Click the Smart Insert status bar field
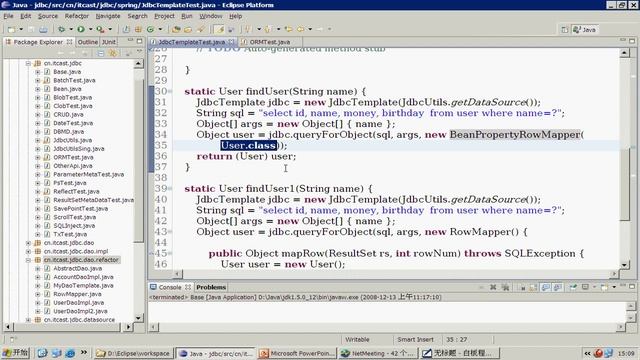This screenshot has width=640, height=360. click(x=416, y=340)
